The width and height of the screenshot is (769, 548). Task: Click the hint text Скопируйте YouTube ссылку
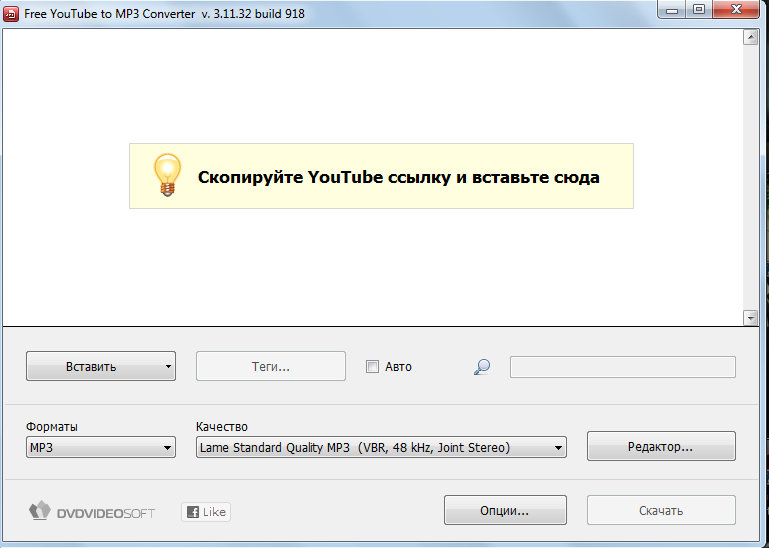398,177
